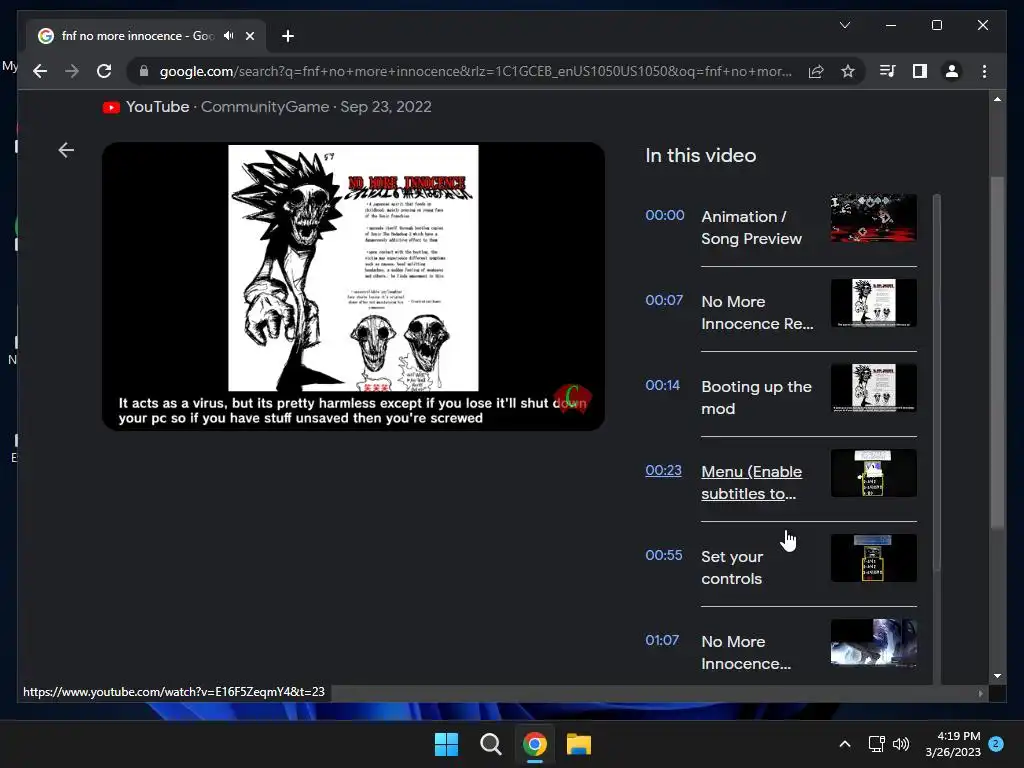Select the fnf no more innocence tab
Viewport: 1024px width, 768px height.
[146, 36]
